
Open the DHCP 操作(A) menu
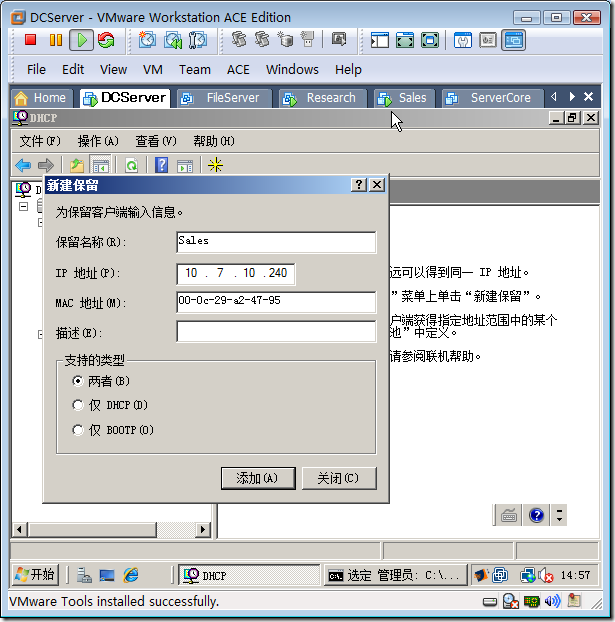(x=98, y=141)
